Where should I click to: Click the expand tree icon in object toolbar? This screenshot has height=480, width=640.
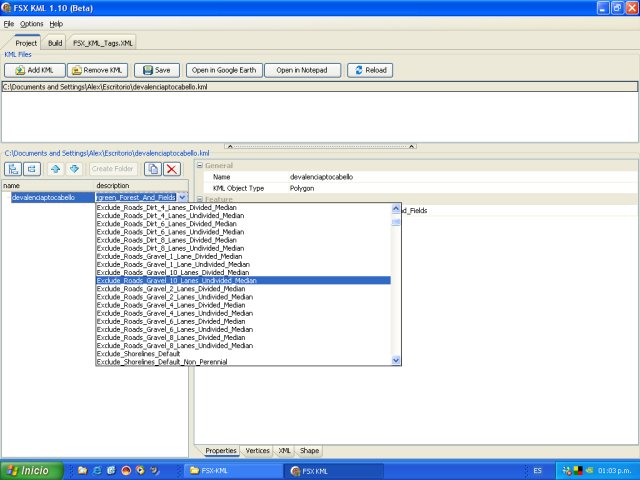13,169
